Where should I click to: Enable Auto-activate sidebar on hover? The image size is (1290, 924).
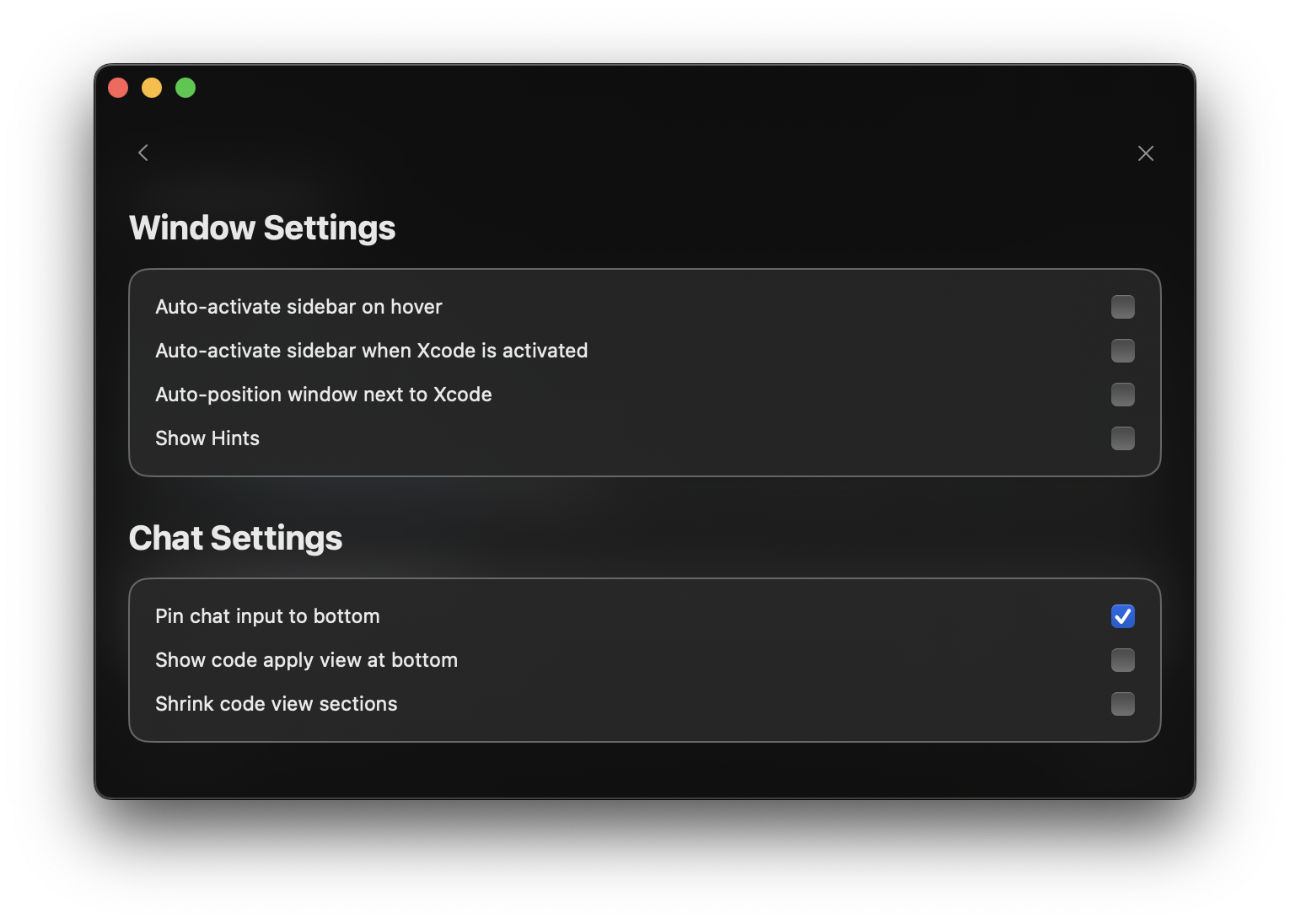click(1122, 307)
